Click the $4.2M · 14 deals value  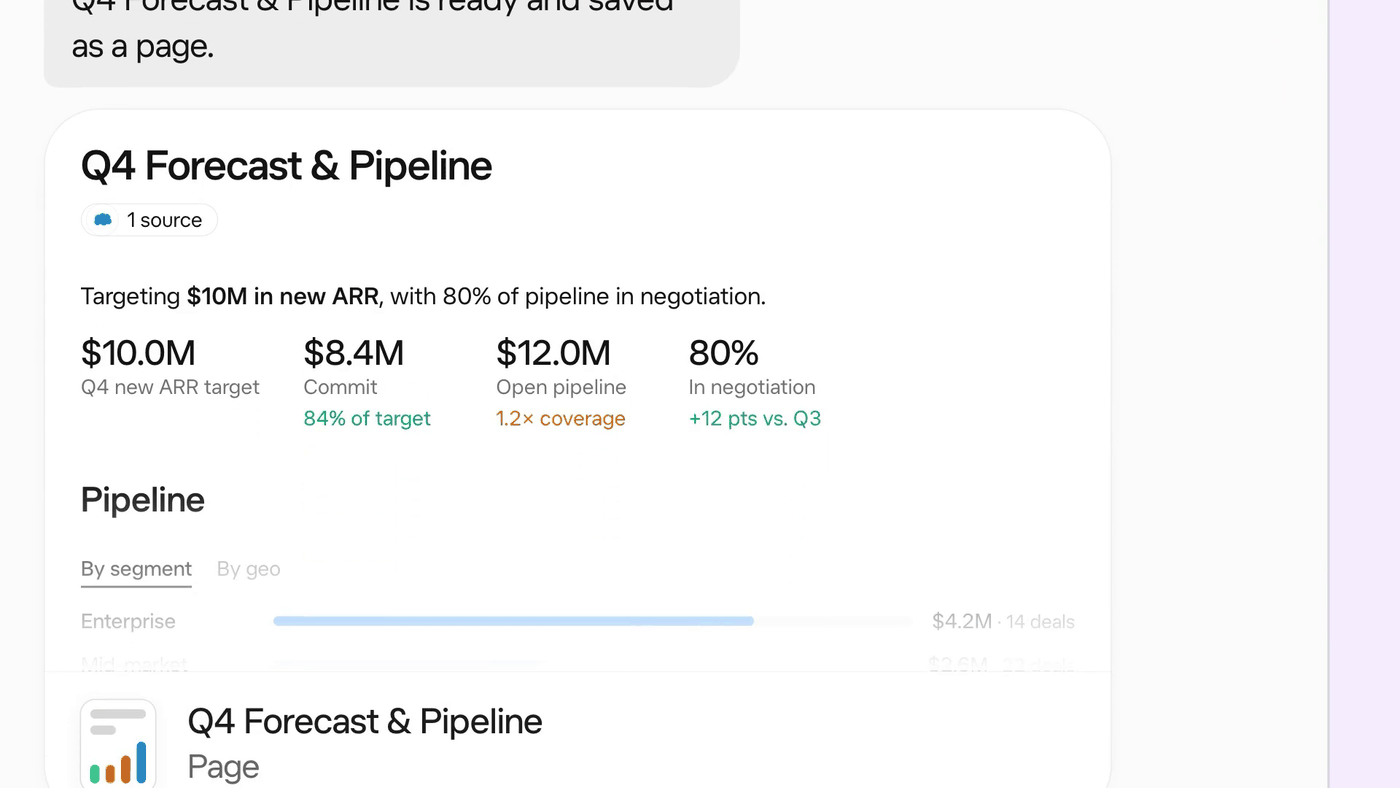coord(1003,621)
